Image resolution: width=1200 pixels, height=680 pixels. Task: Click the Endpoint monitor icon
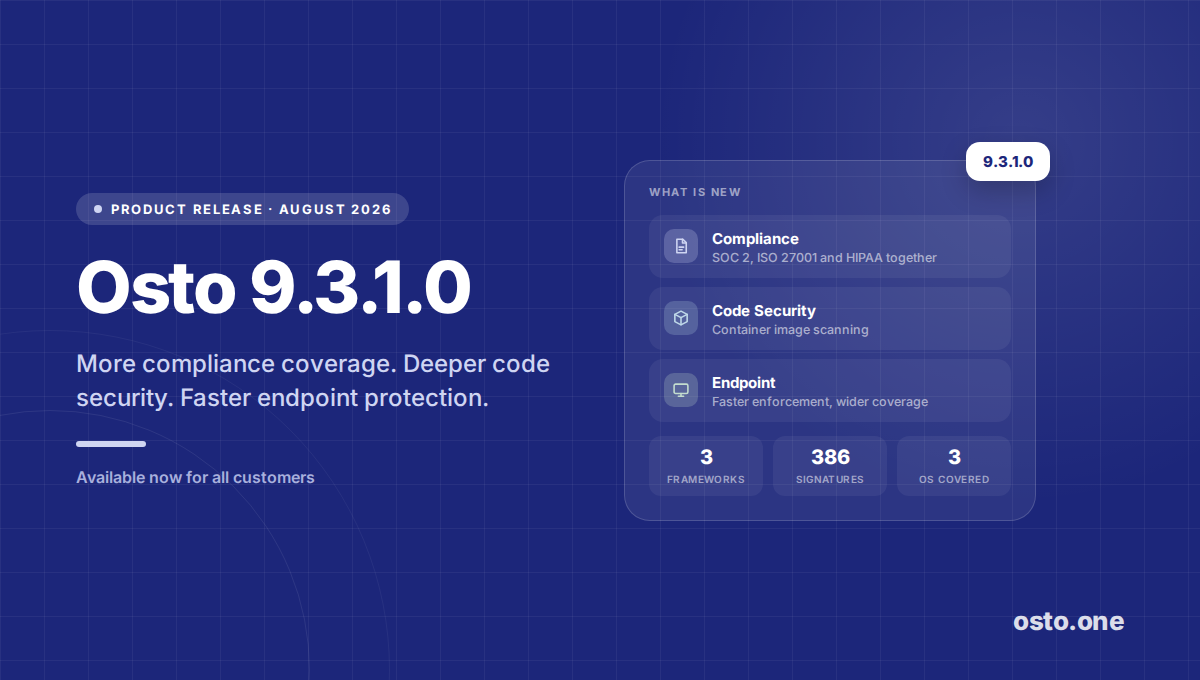tap(681, 390)
